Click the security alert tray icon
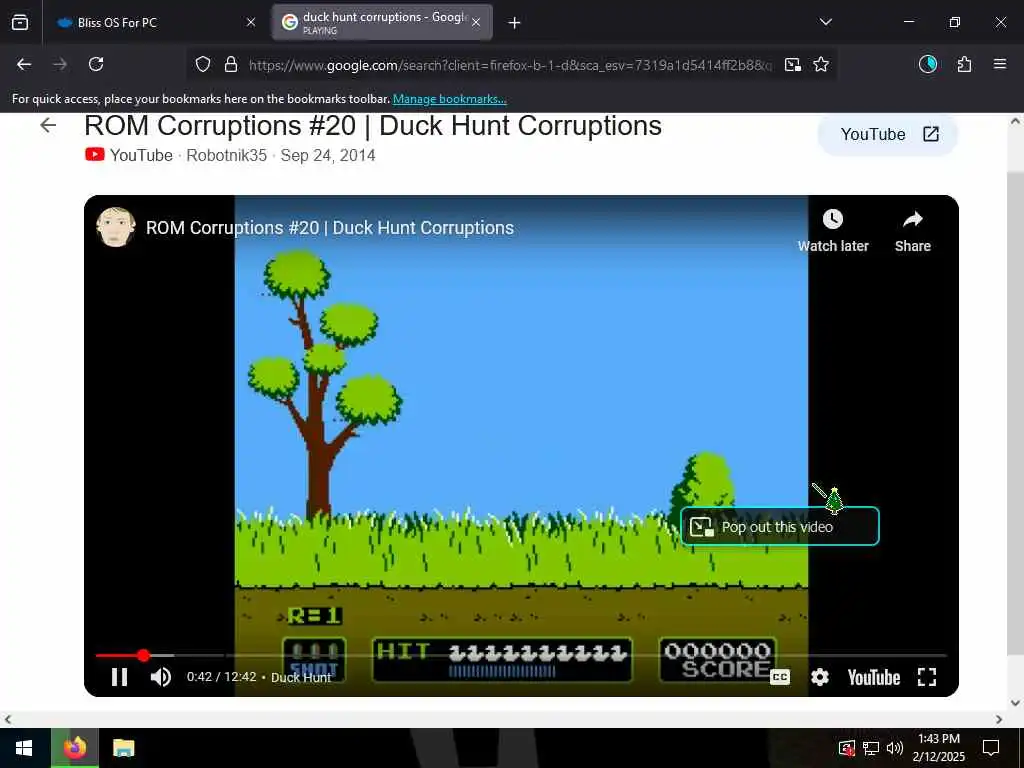The height and width of the screenshot is (768, 1024). (x=846, y=748)
